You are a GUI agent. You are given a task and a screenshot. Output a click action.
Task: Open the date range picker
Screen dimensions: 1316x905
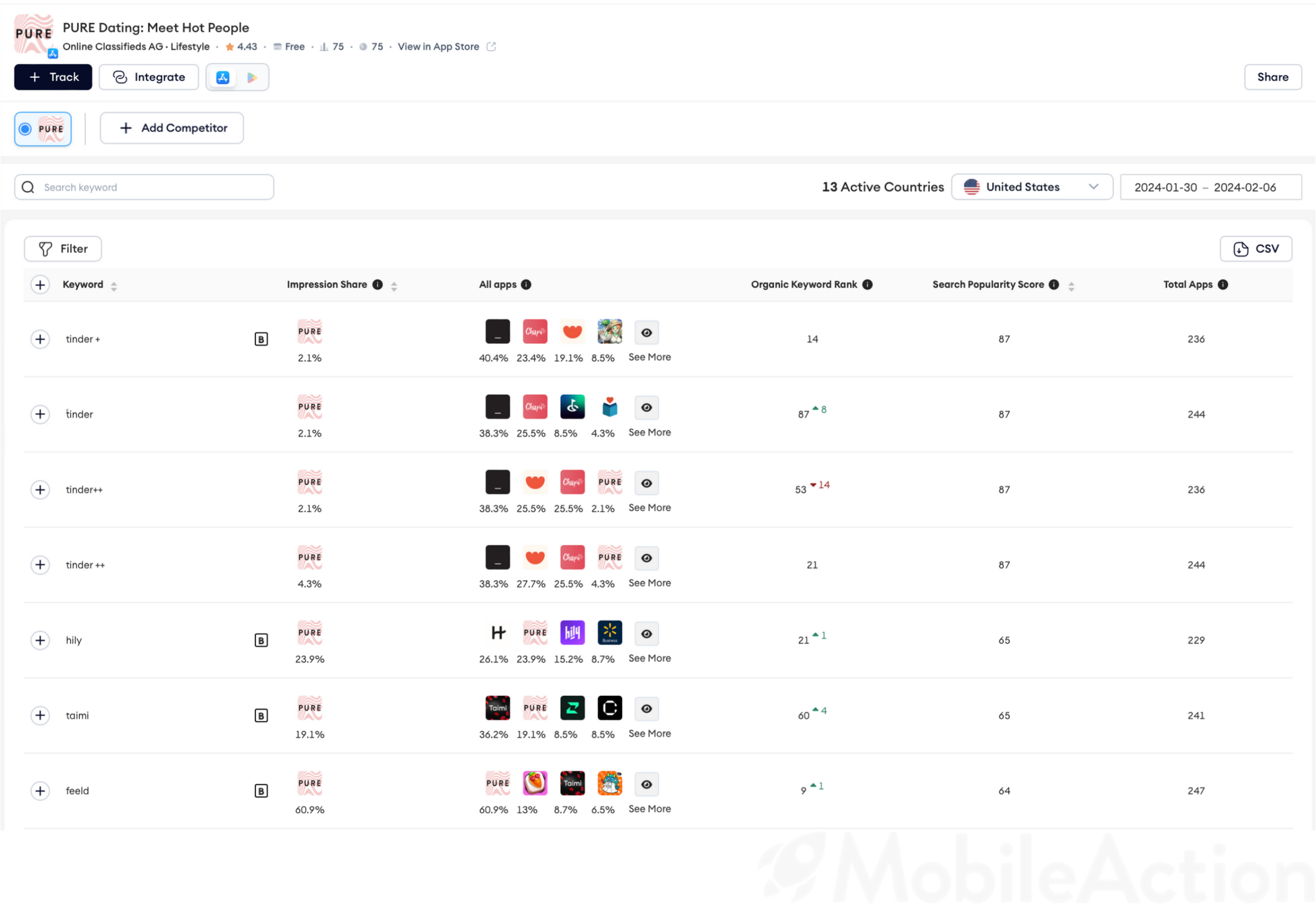[1211, 187]
